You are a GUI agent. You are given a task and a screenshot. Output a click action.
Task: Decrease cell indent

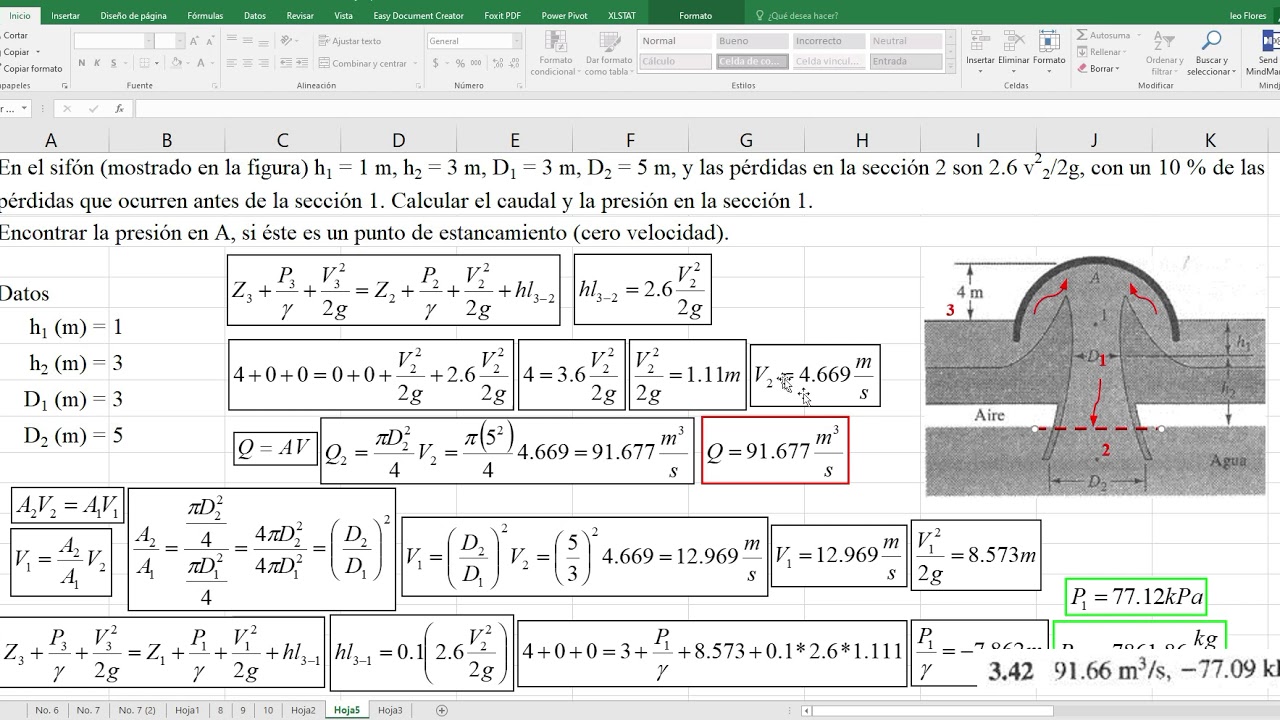[x=284, y=63]
